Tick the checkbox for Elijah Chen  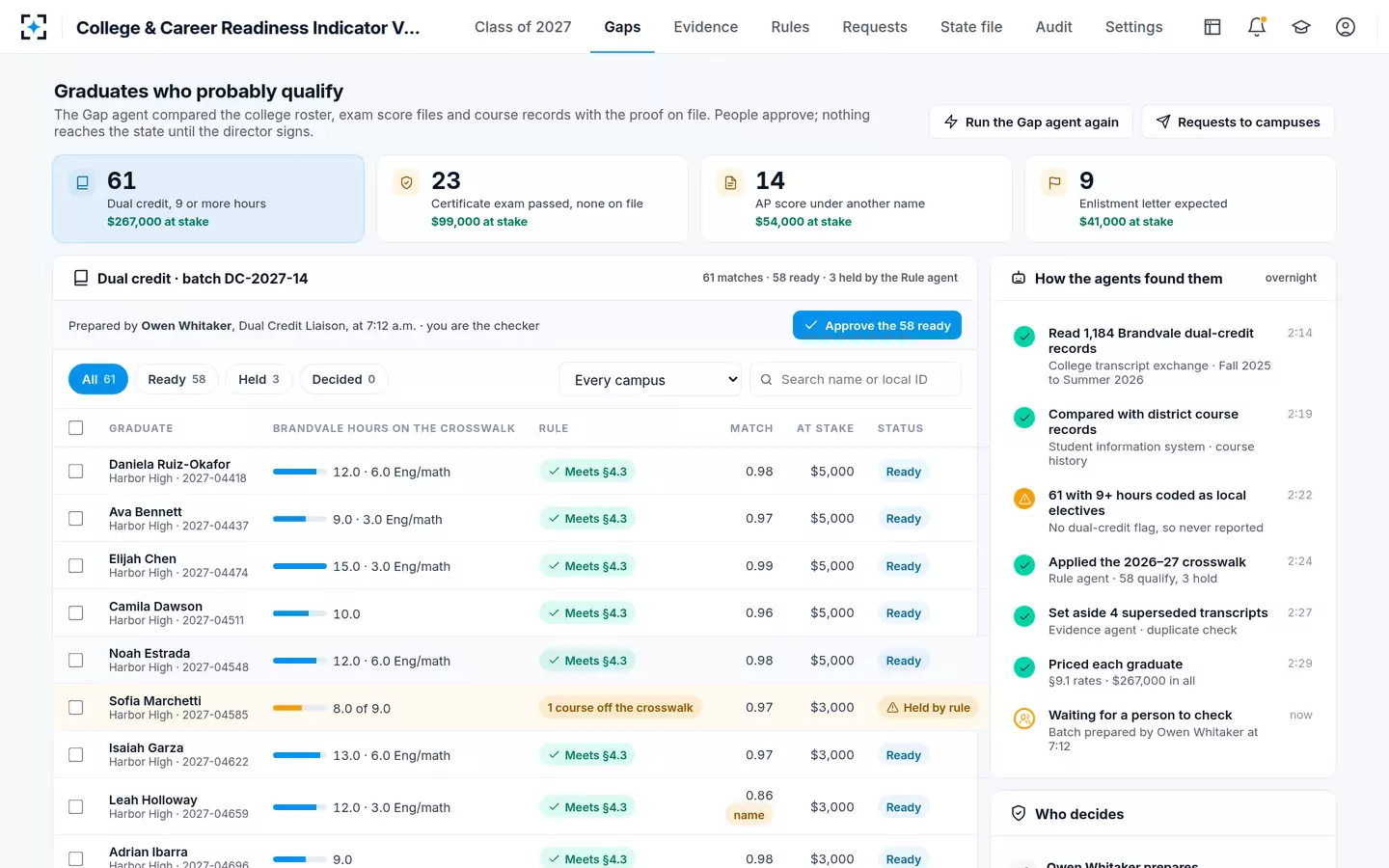pyautogui.click(x=76, y=566)
